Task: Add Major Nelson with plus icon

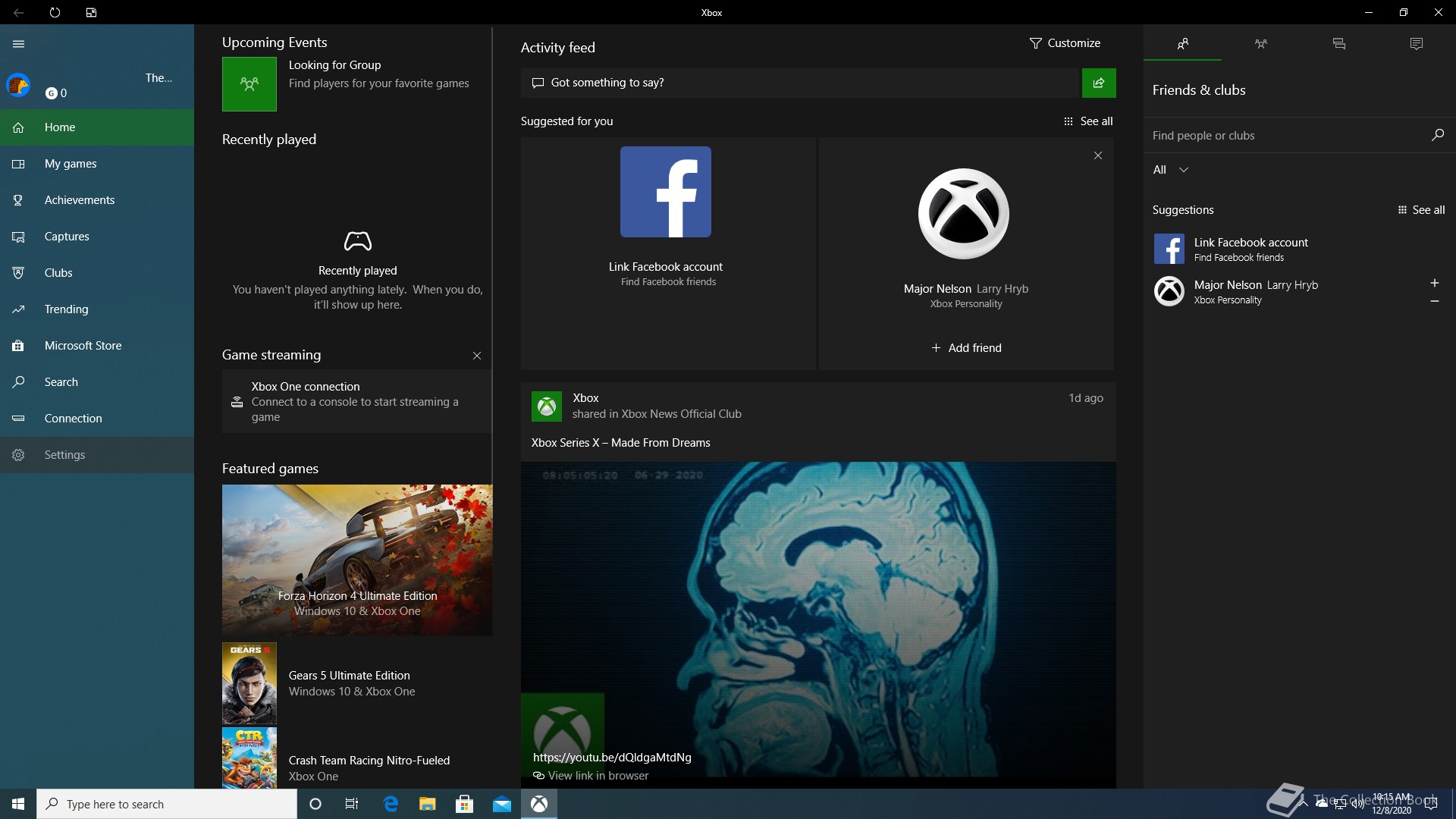Action: (x=1435, y=283)
